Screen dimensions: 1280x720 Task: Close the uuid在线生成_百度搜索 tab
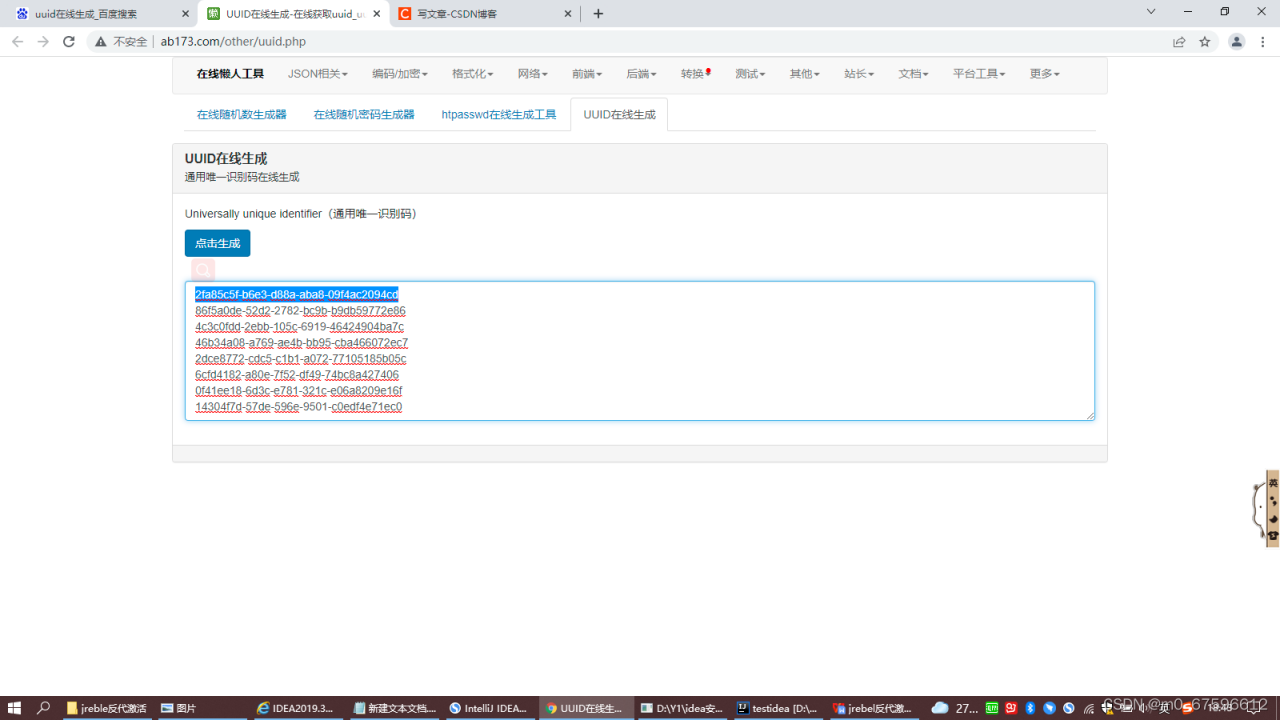click(185, 14)
